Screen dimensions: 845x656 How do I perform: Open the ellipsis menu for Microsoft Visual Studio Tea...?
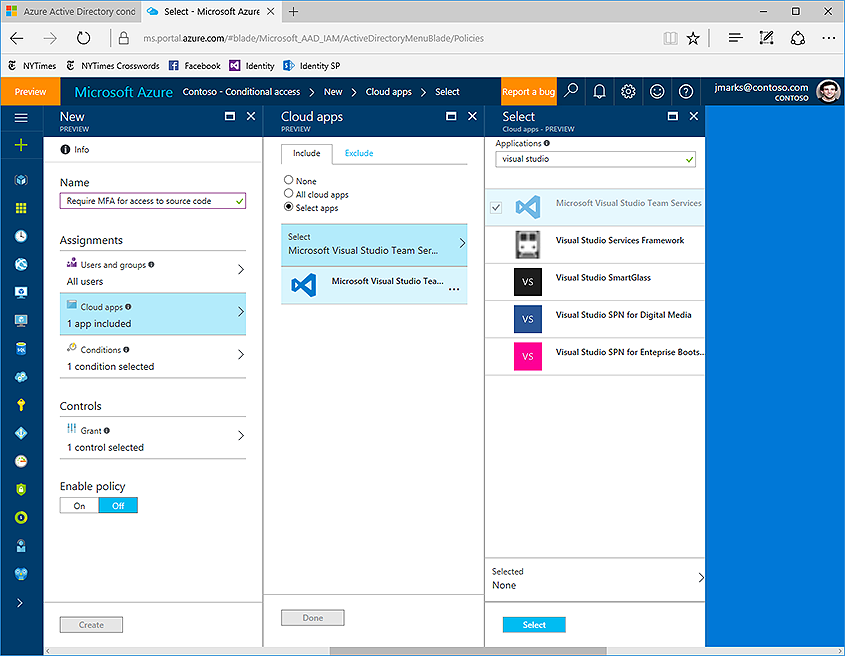[x=454, y=289]
